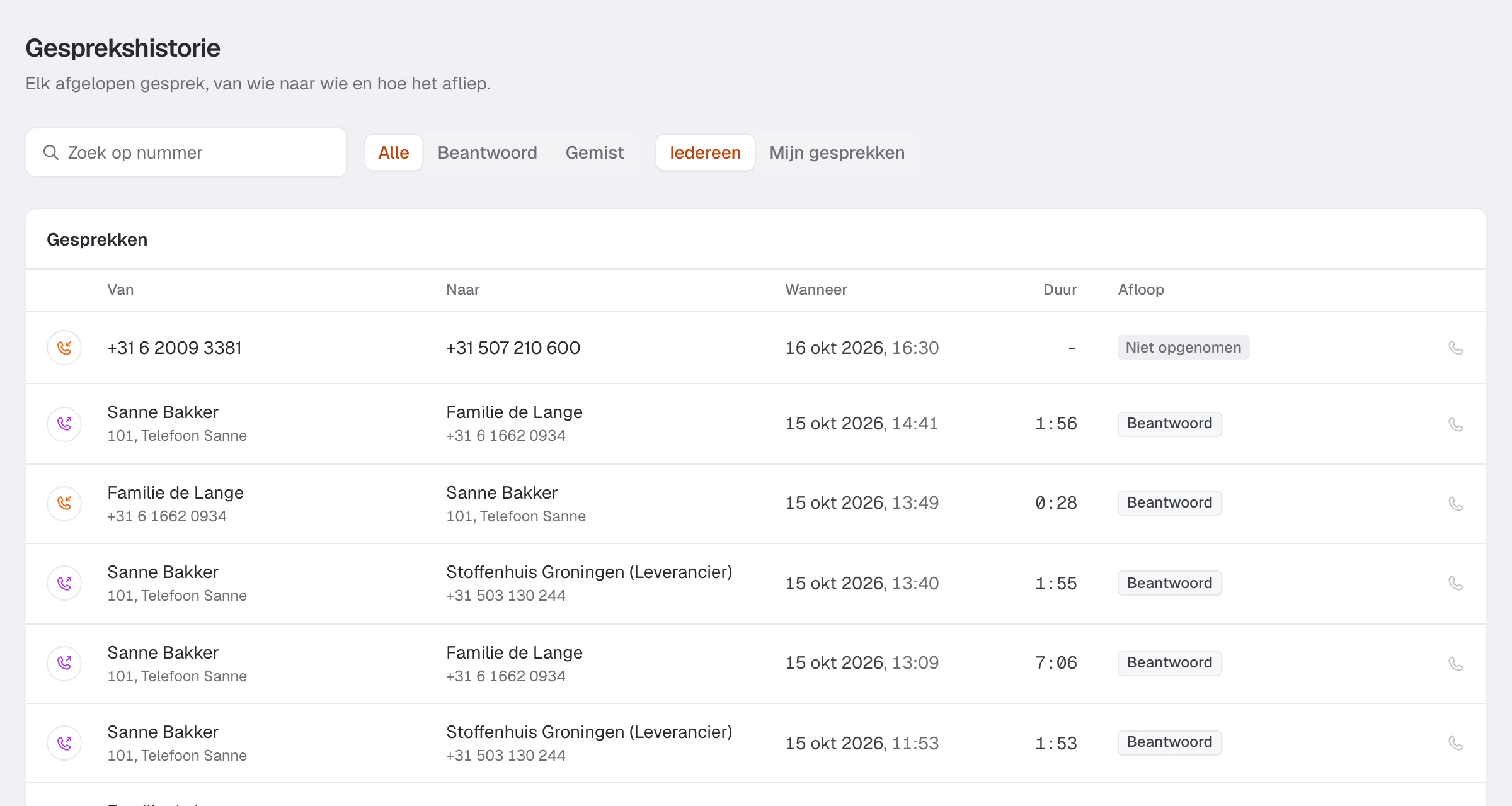Click the Wanneer column header
This screenshot has height=806, width=1512.
tap(816, 290)
